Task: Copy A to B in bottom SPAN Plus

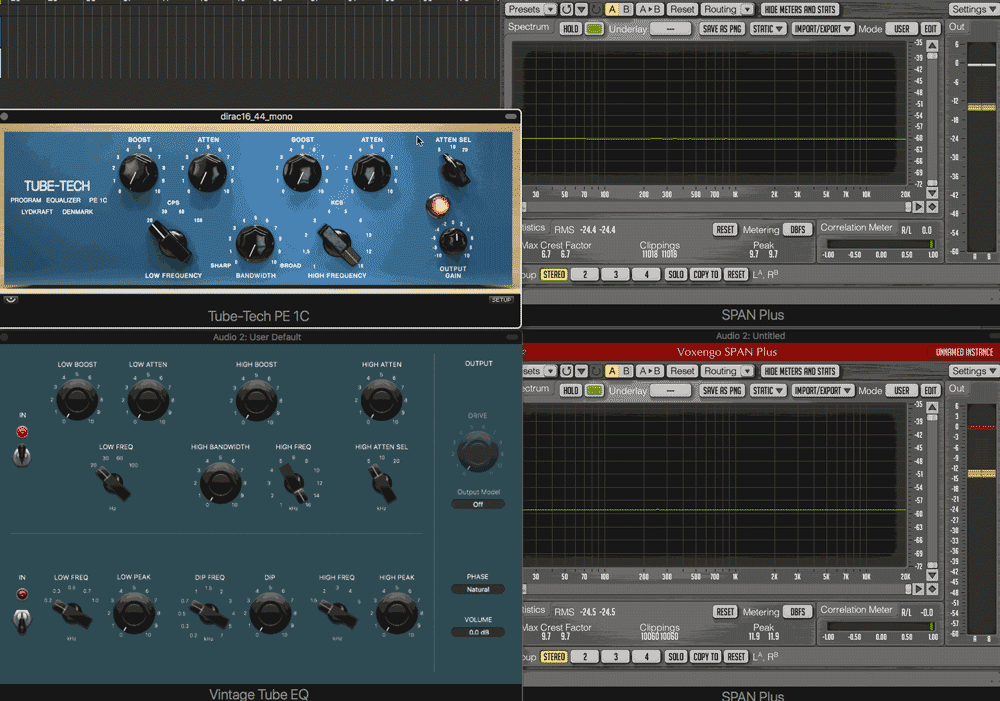Action: coord(650,371)
